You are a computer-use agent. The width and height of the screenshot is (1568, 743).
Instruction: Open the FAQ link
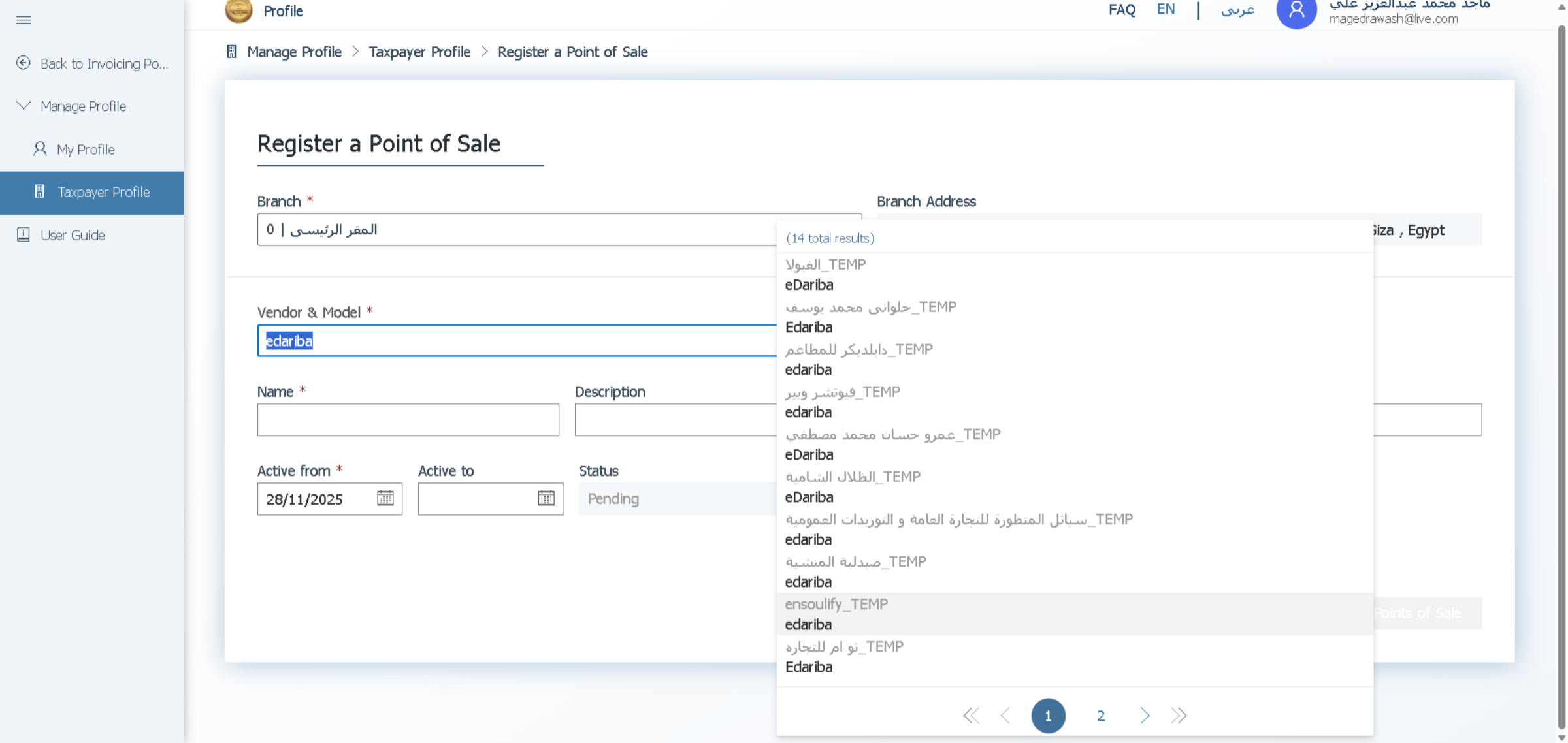pos(1122,10)
